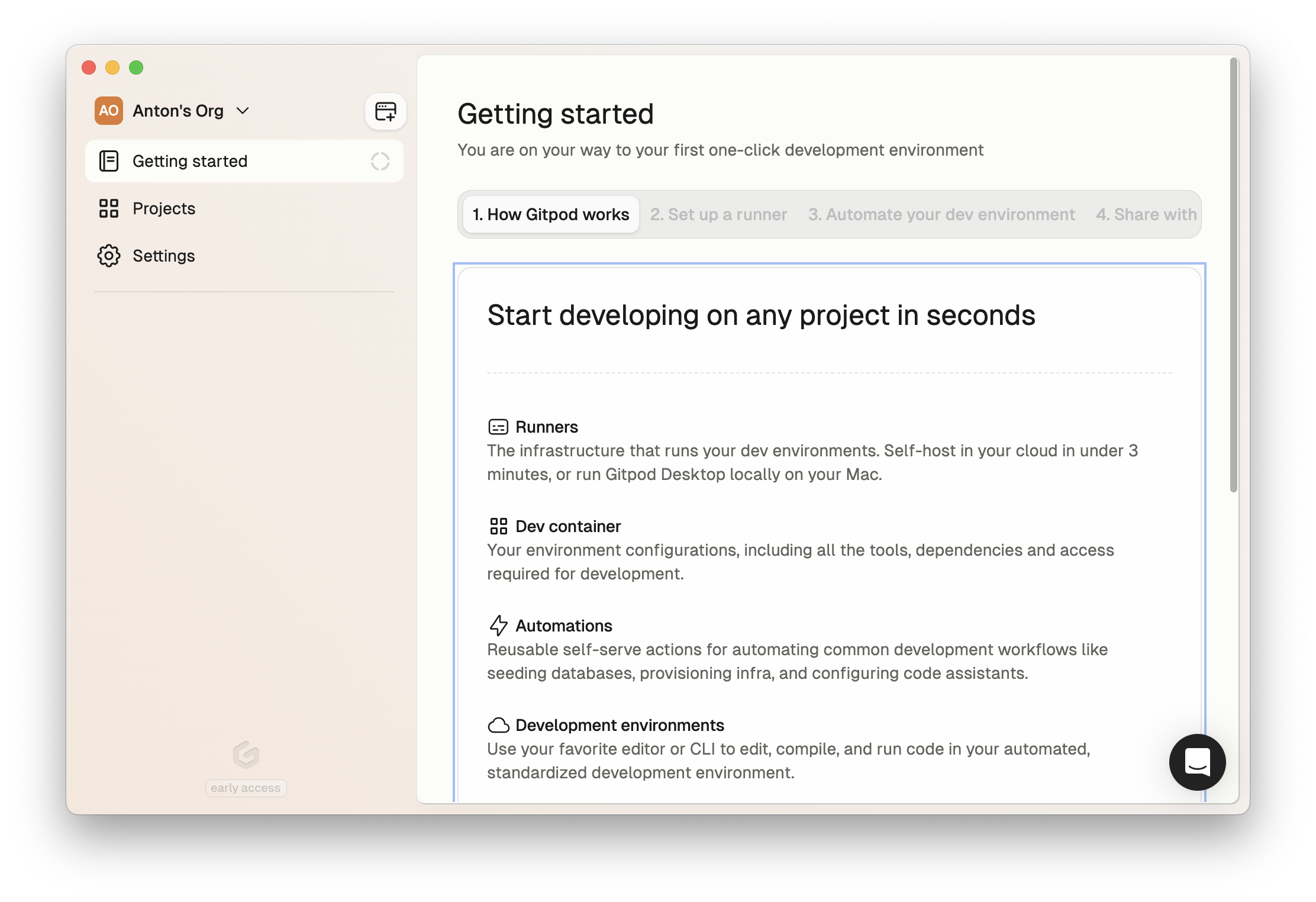Open the Share with tab
Viewport: 1316px width, 902px height.
tap(1146, 214)
